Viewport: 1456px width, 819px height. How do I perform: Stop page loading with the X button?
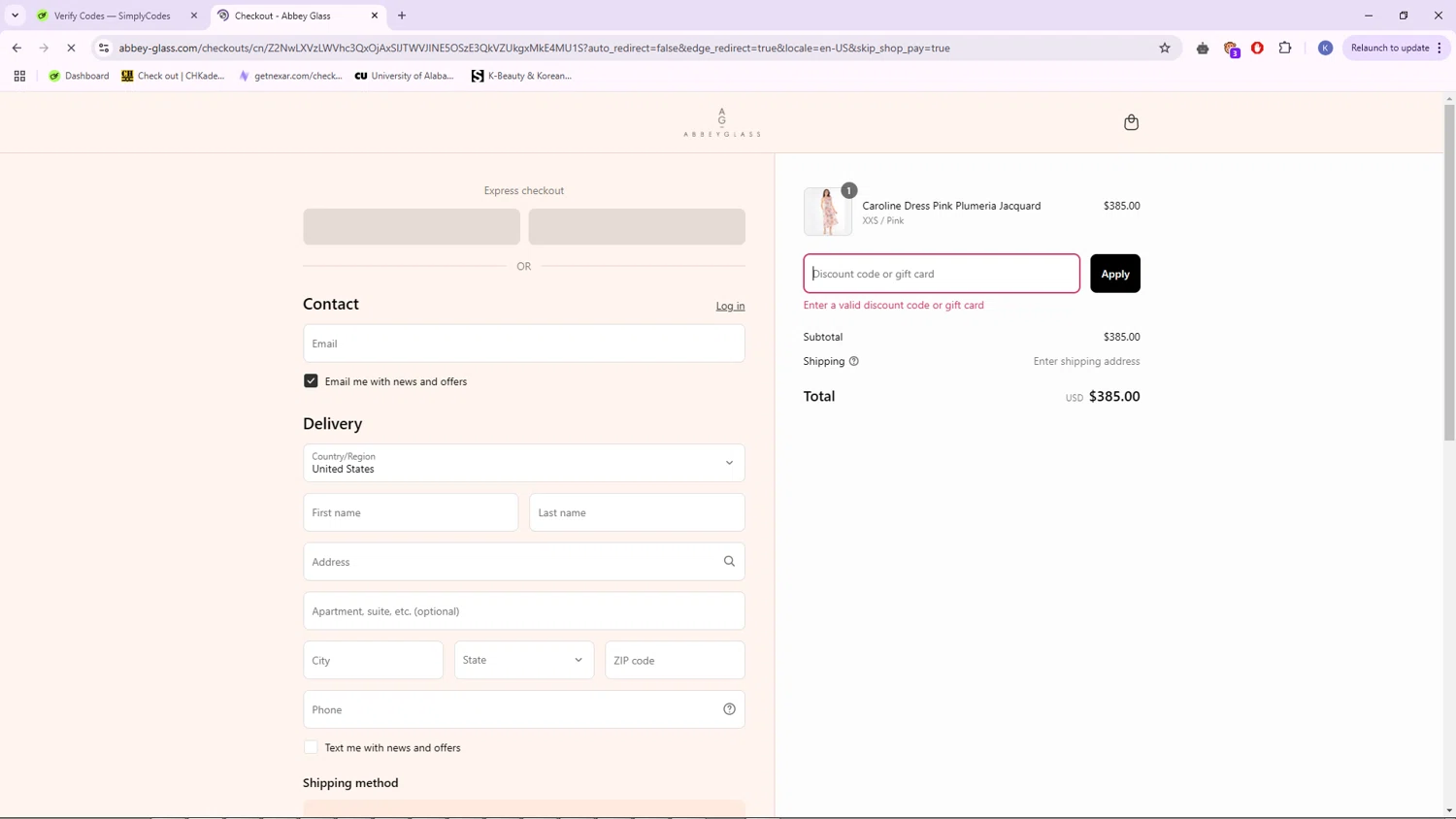tap(71, 48)
